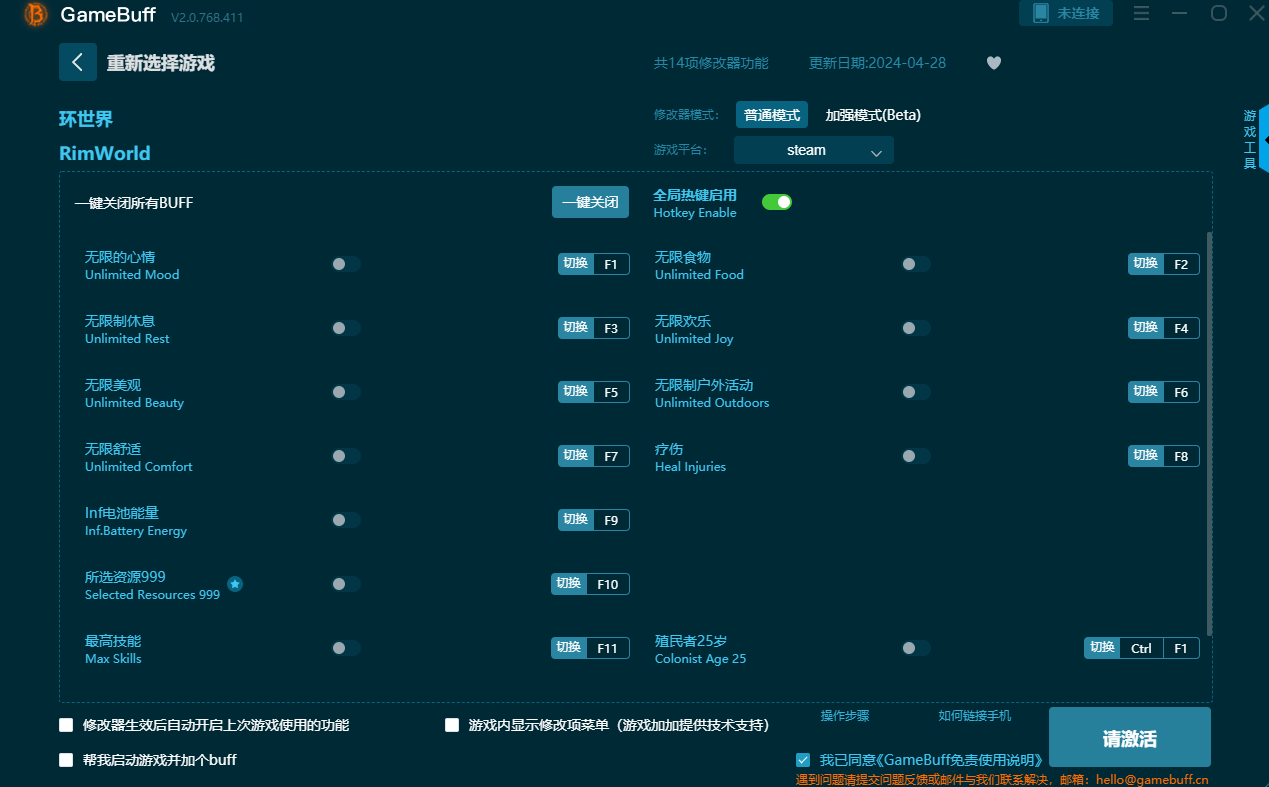
Task: Open the steam platform dropdown
Action: click(813, 149)
